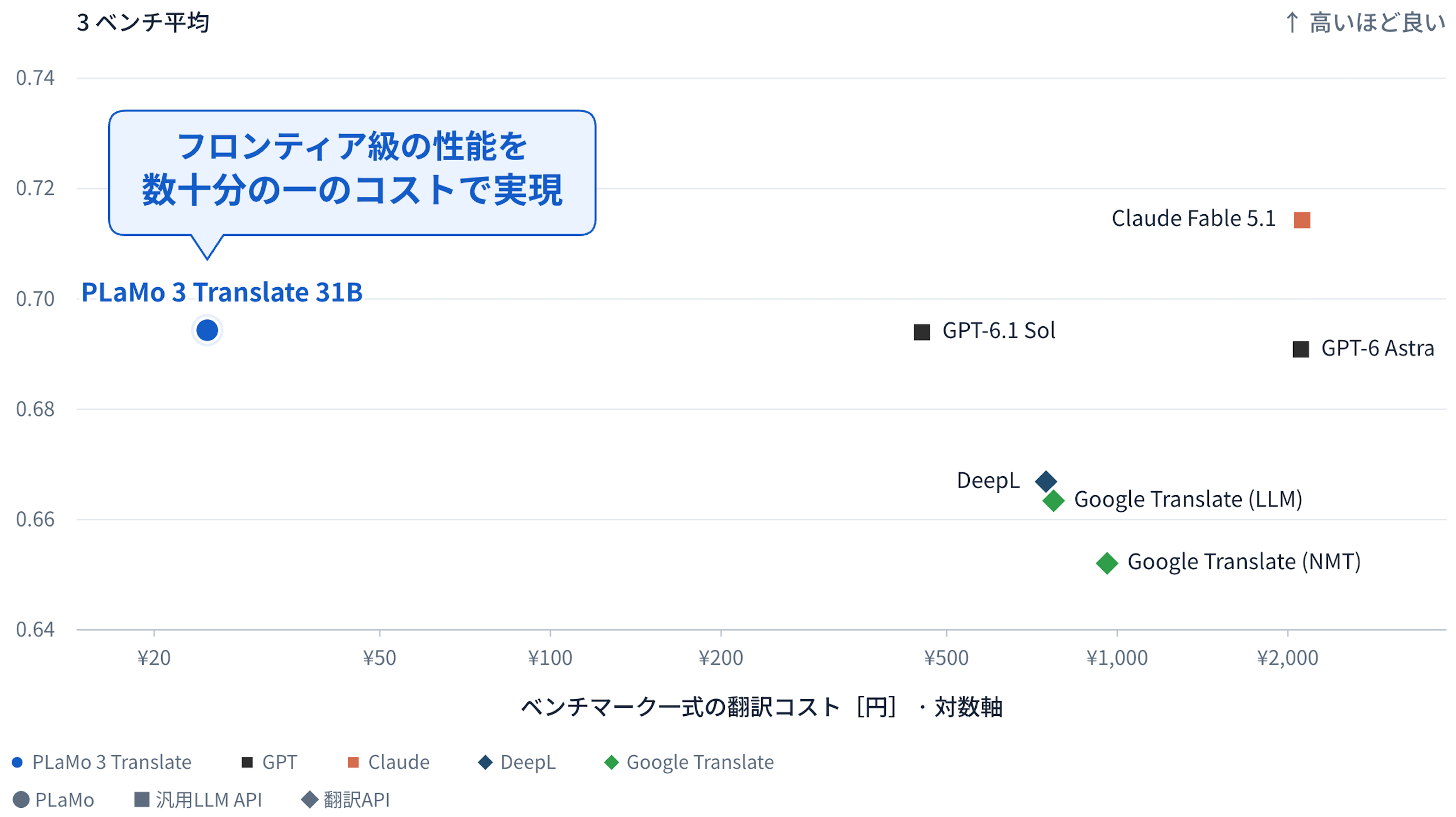Click the Claude Fable 5.1 label
This screenshot has height=817, width=1456.
click(1194, 219)
